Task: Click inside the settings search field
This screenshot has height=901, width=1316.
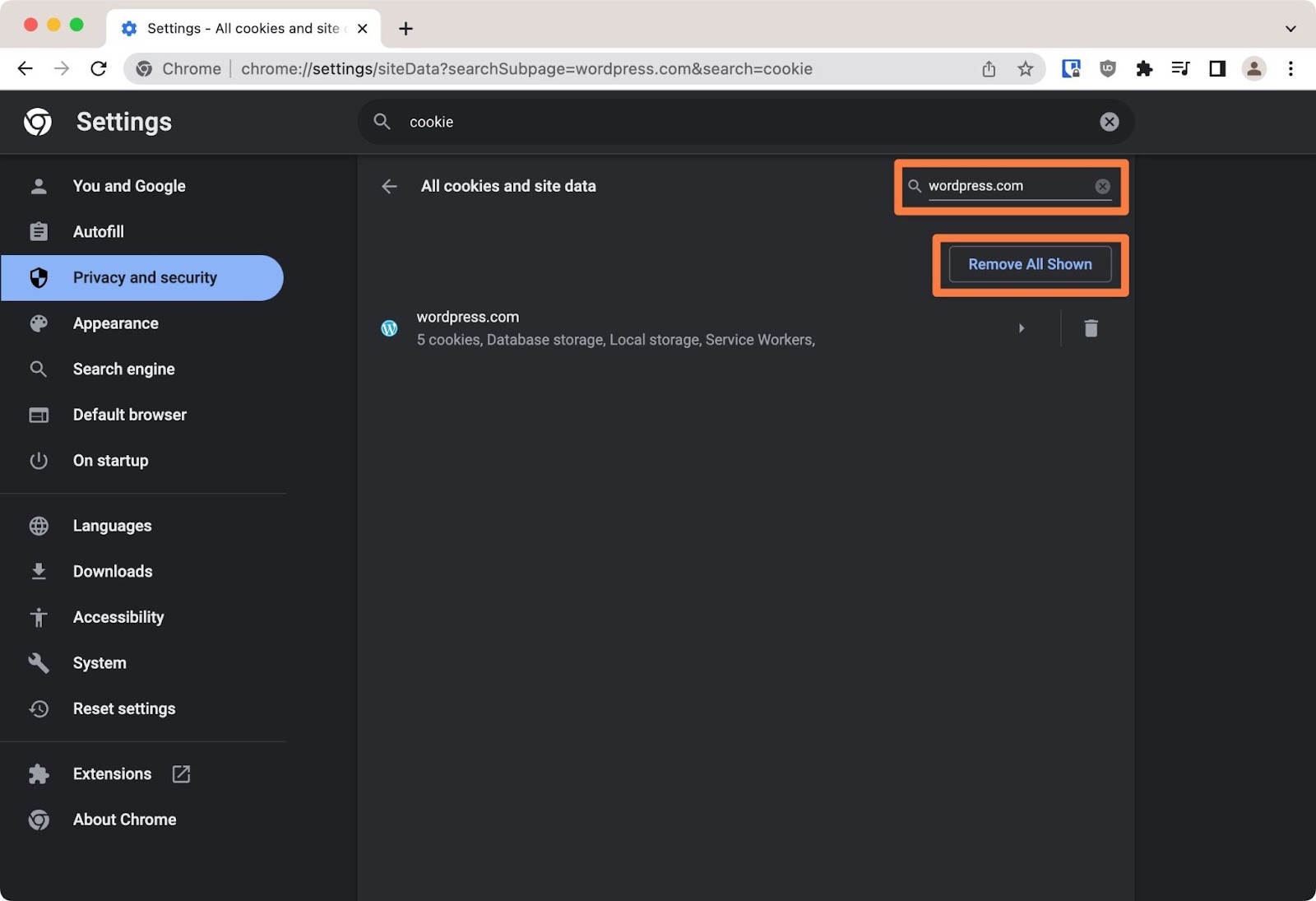Action: [x=658, y=121]
